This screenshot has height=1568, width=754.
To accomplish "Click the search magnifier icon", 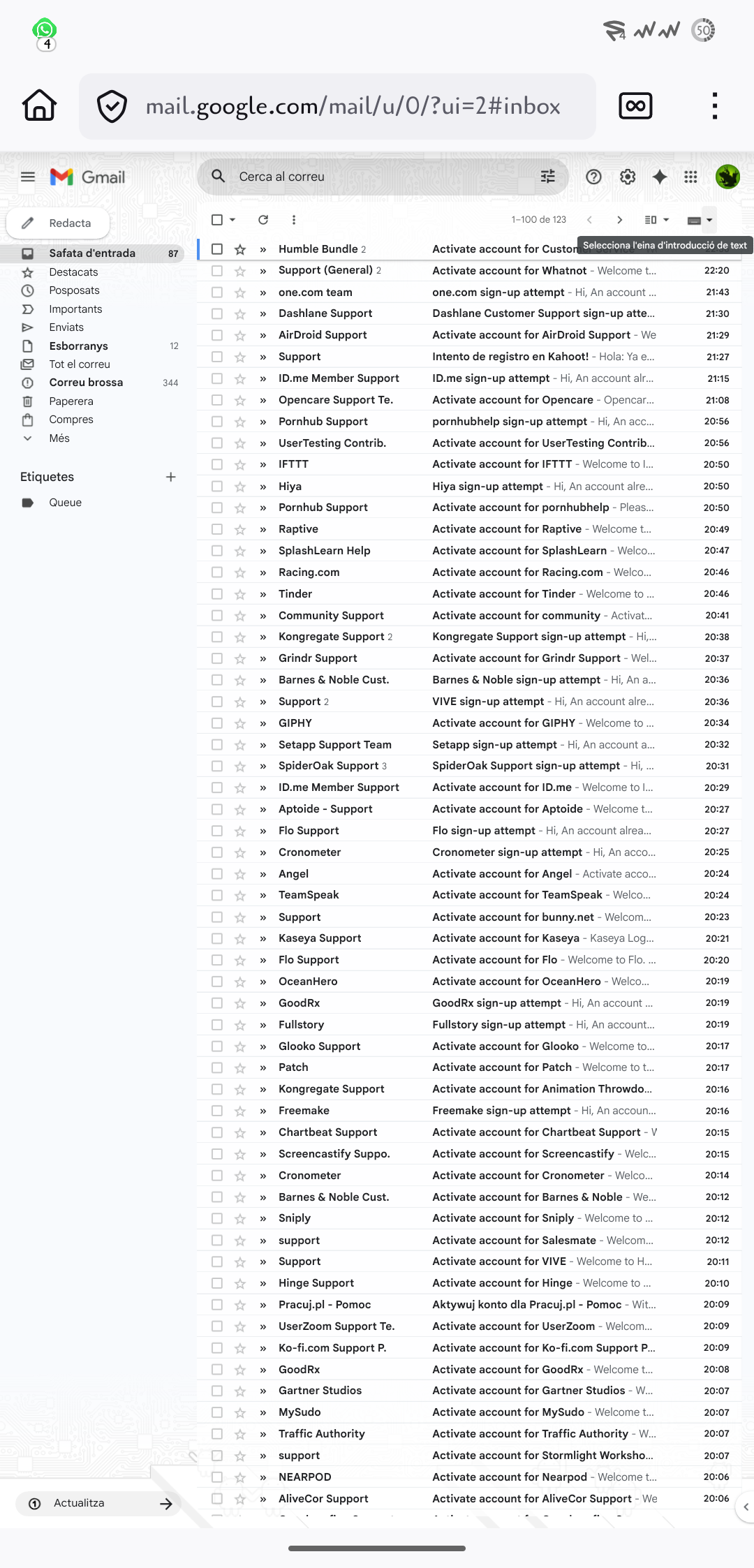I will point(219,176).
